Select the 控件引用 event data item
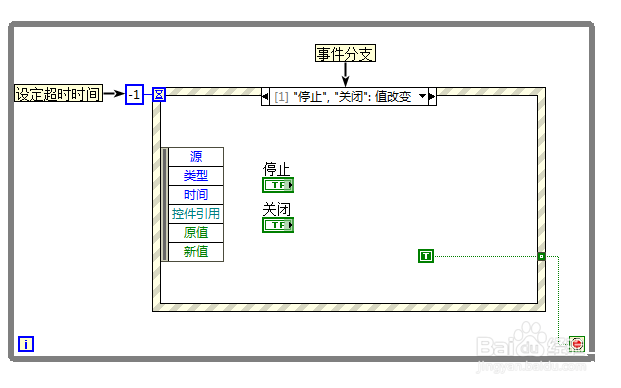Image resolution: width=621 pixels, height=388 pixels. pos(196,214)
